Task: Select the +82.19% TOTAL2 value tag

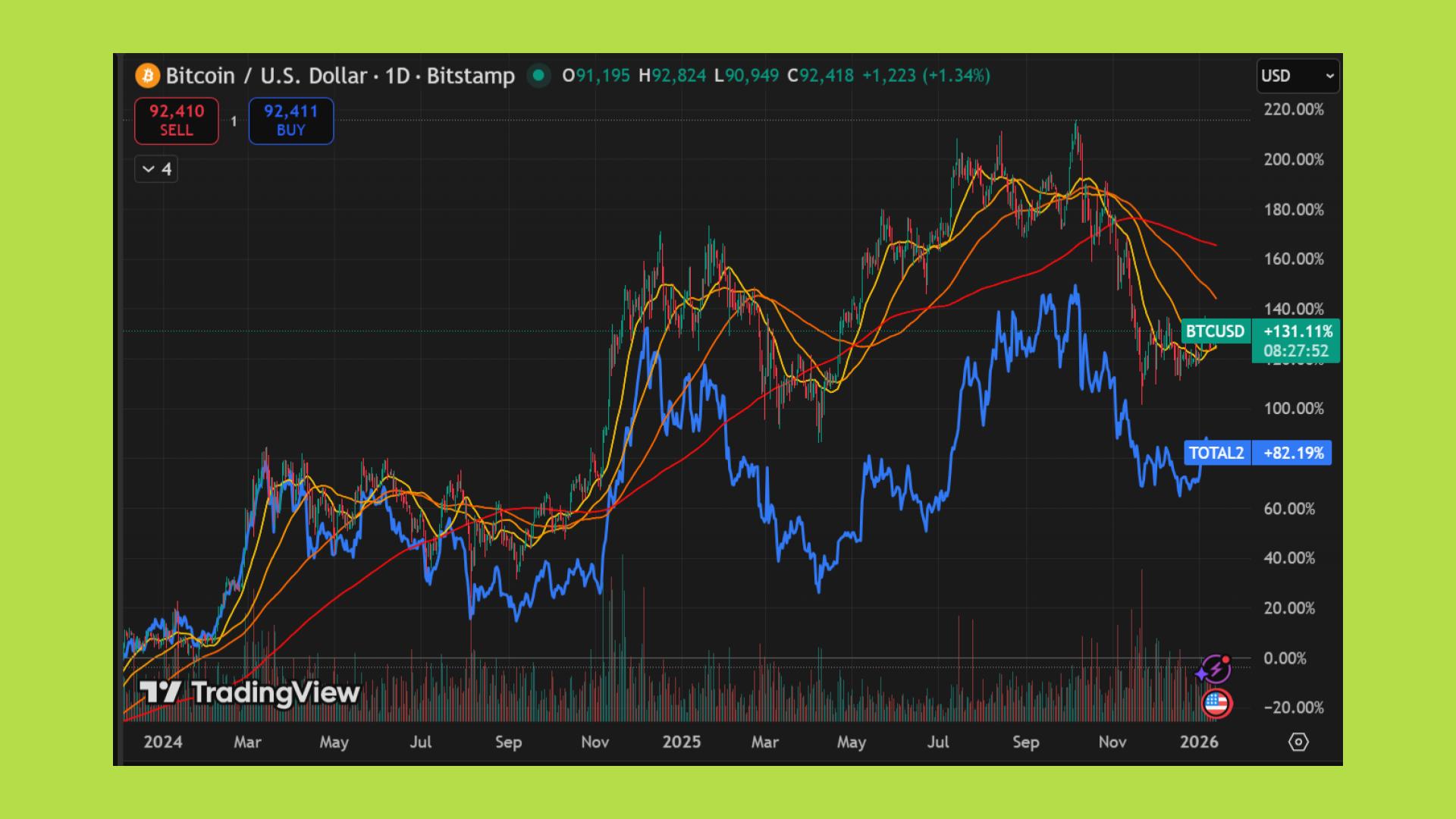Action: [x=1293, y=453]
